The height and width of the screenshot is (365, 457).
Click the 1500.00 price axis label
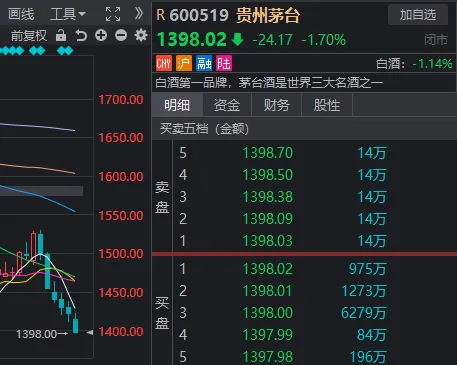point(121,254)
